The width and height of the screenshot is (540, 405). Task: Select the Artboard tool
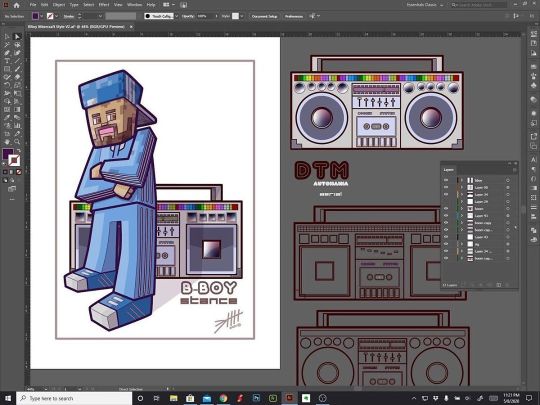click(7, 134)
